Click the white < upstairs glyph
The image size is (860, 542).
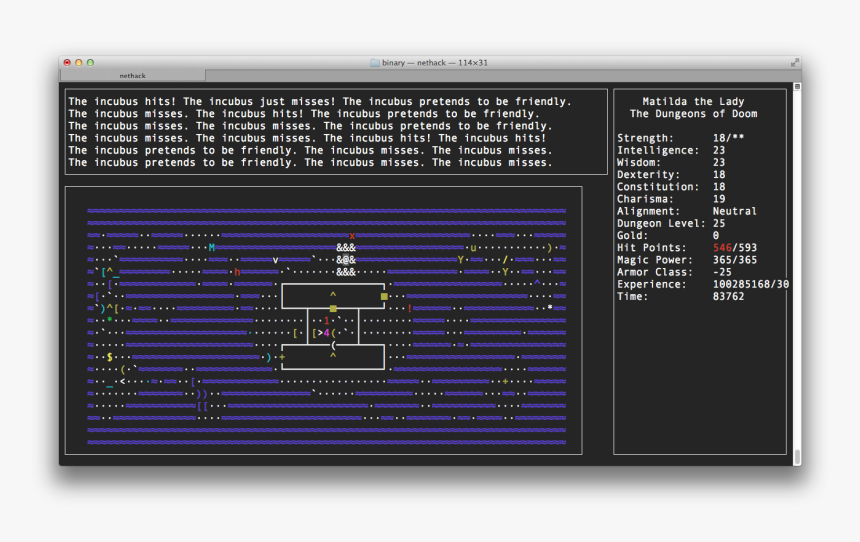tap(122, 381)
